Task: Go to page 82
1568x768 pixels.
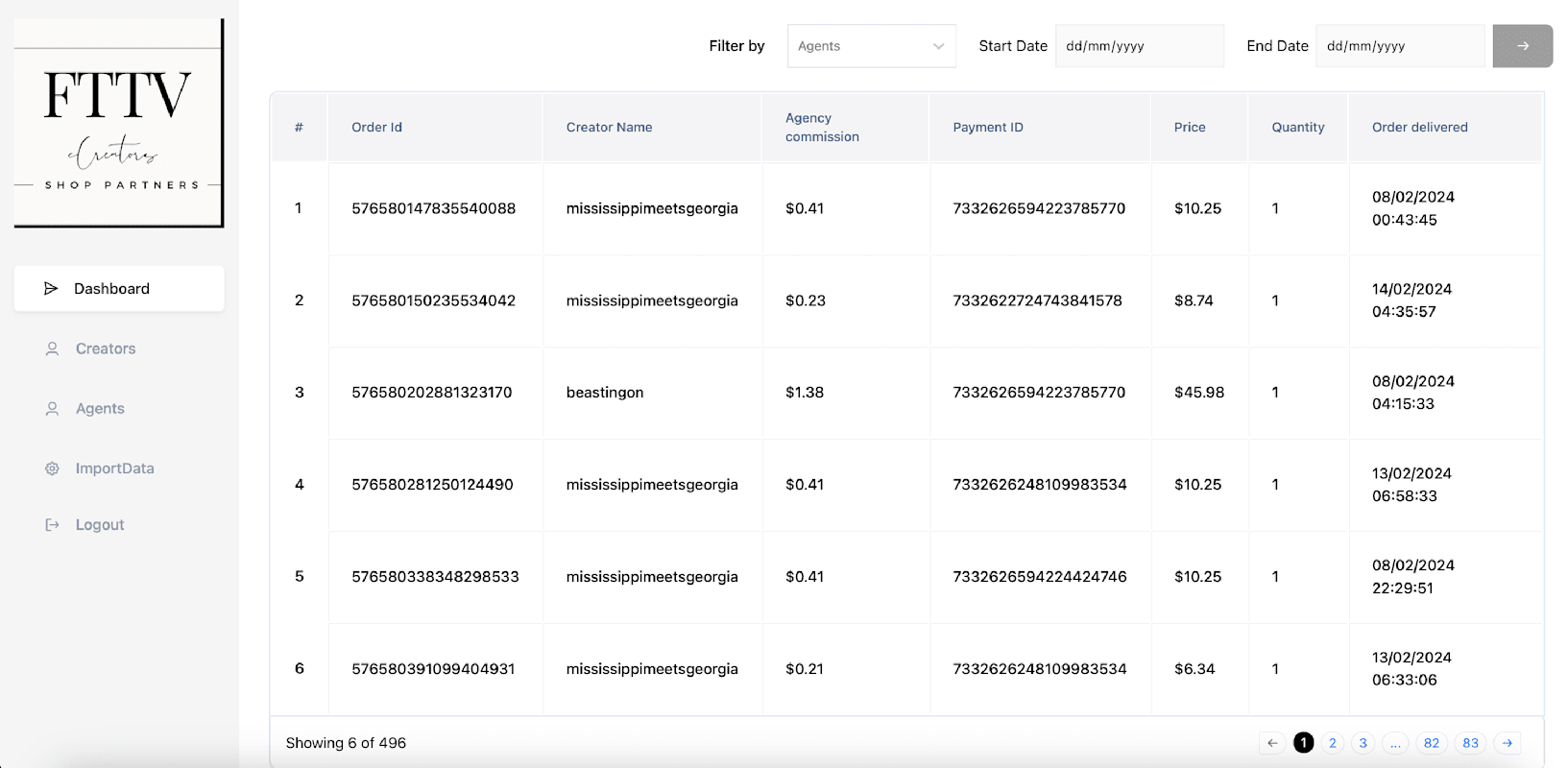Action: tap(1431, 743)
